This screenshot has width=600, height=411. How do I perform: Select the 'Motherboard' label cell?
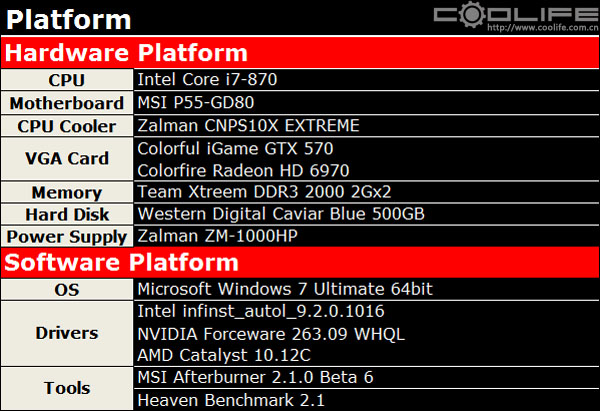[67, 103]
